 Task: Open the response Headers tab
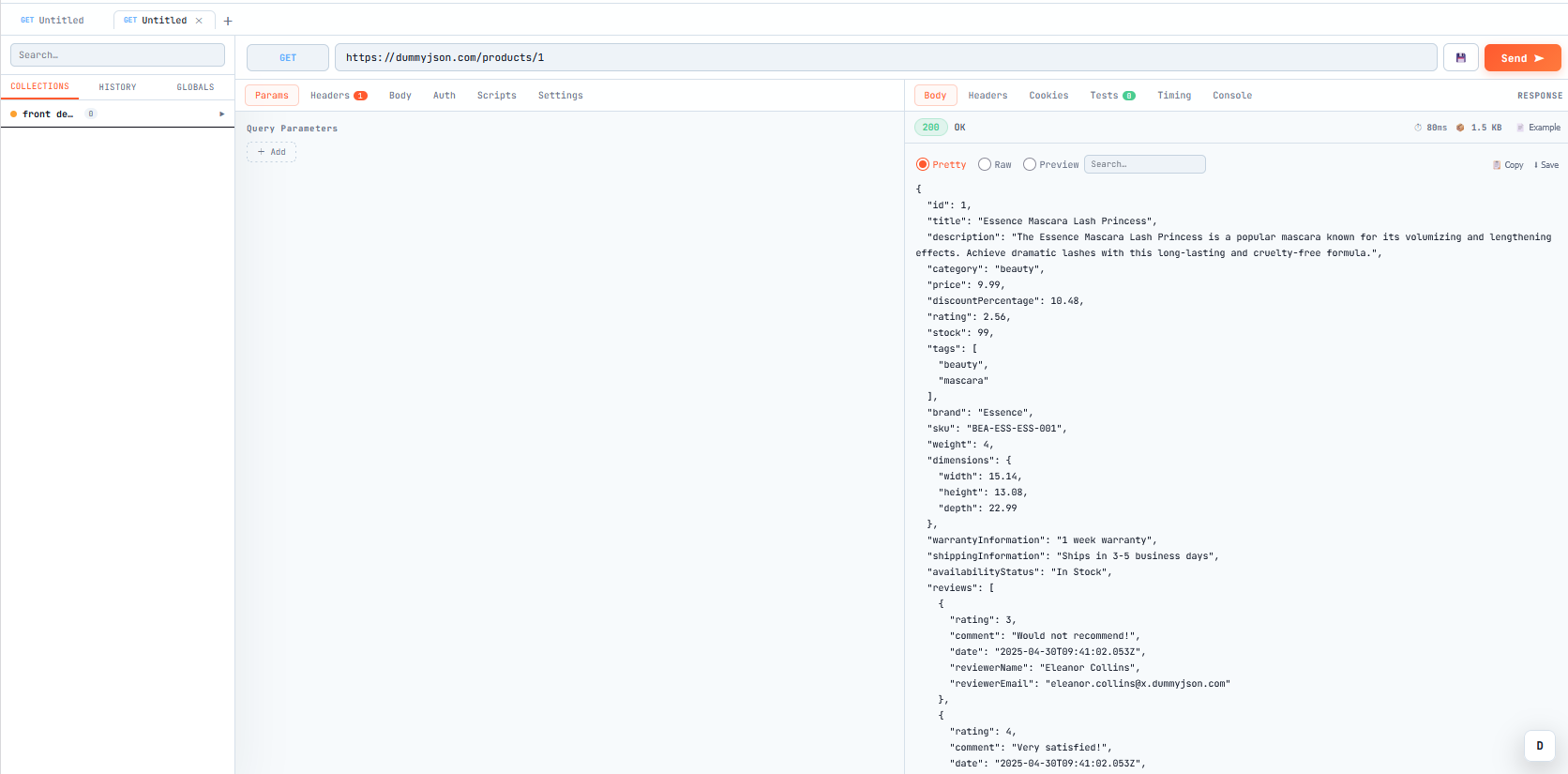(x=988, y=95)
